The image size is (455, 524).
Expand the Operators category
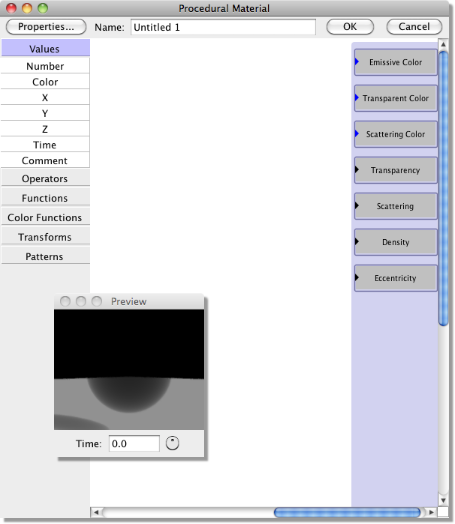click(45, 178)
